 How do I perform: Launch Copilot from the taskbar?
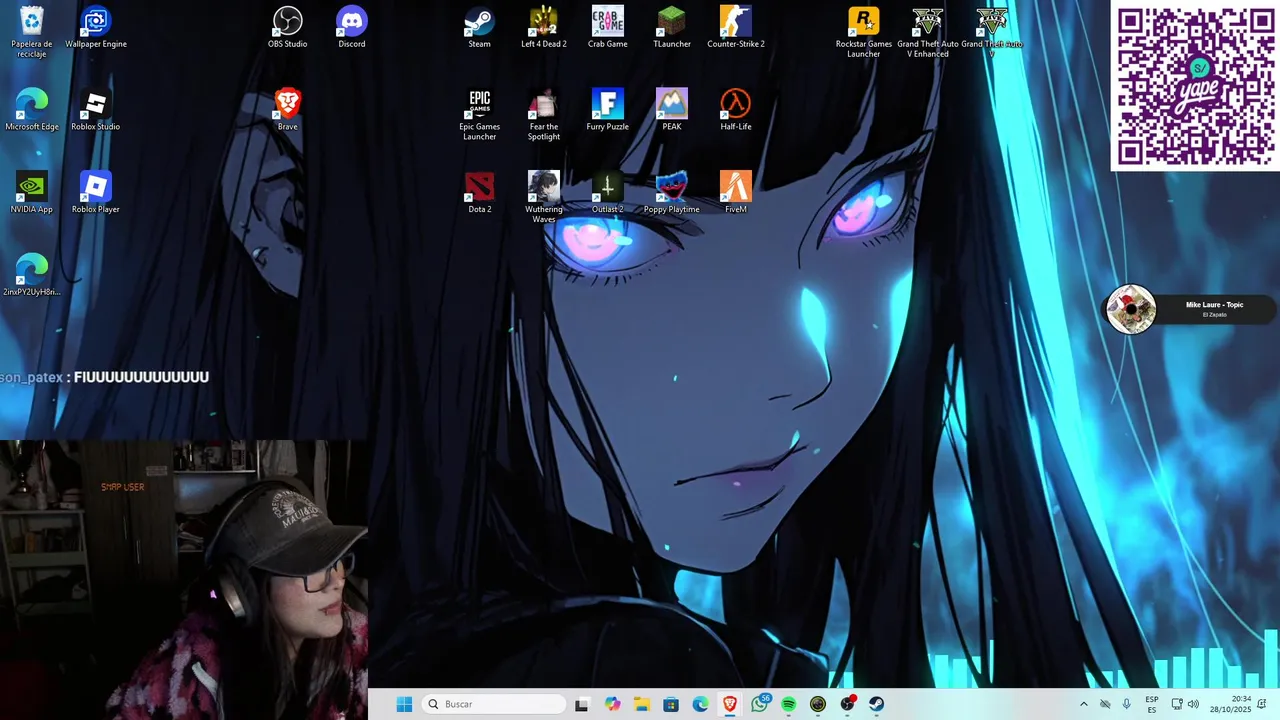pos(612,704)
